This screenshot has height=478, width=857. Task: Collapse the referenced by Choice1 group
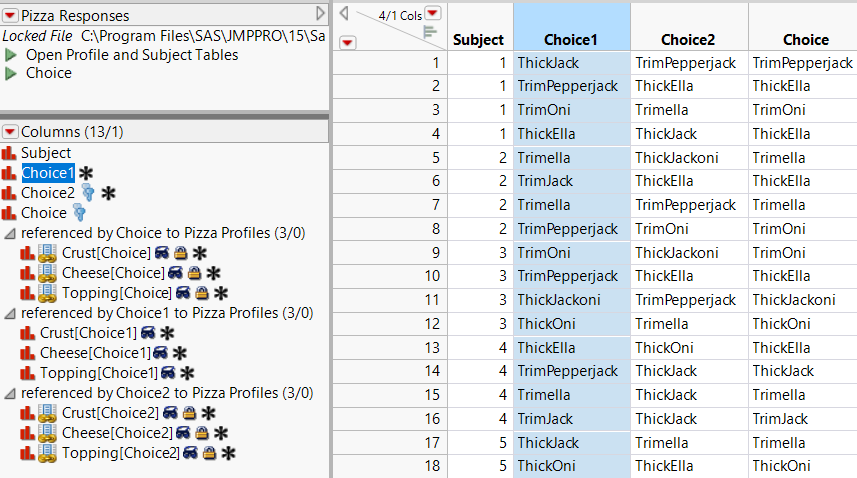coord(10,314)
